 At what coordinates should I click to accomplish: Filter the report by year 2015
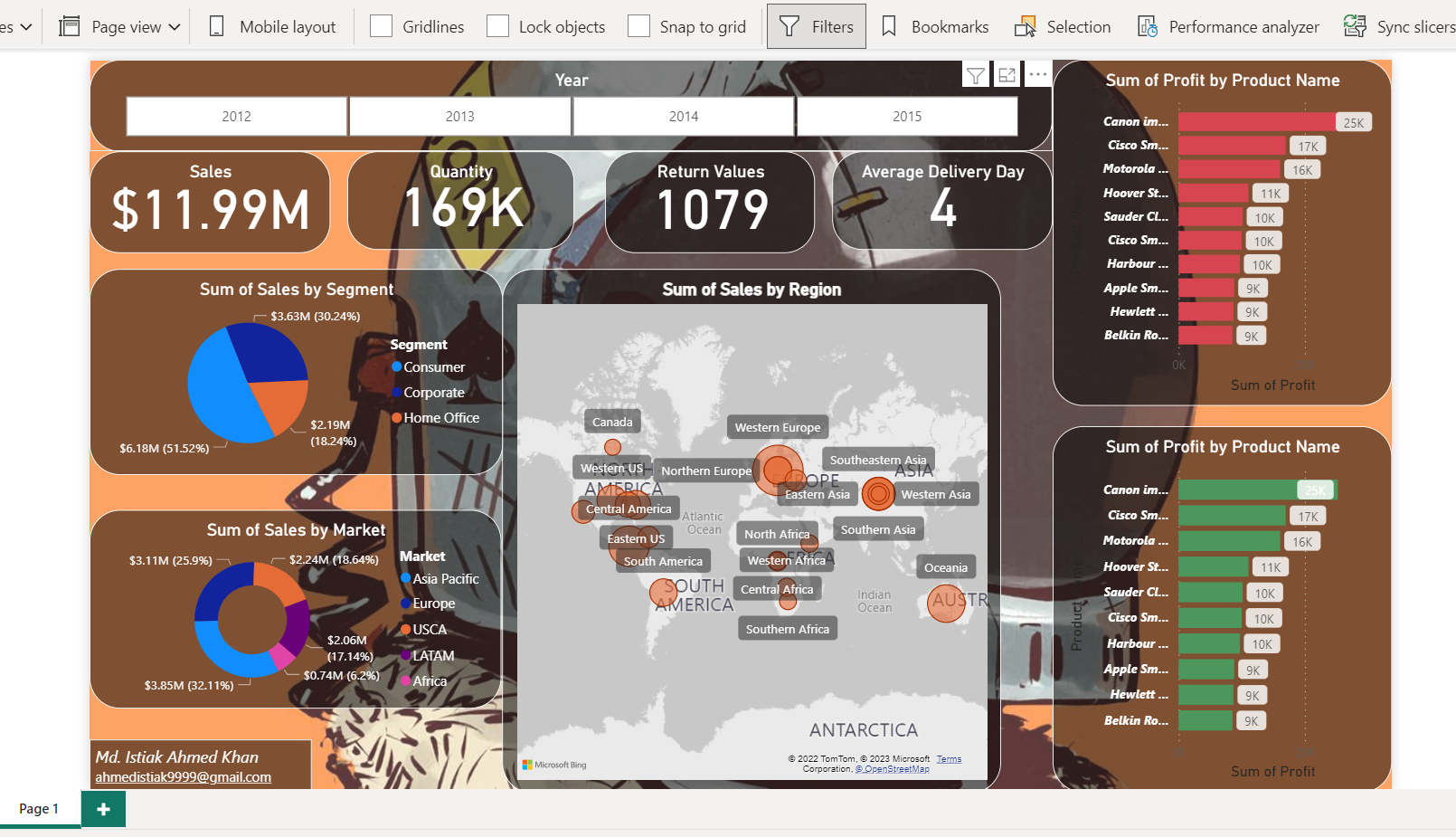pos(906,117)
